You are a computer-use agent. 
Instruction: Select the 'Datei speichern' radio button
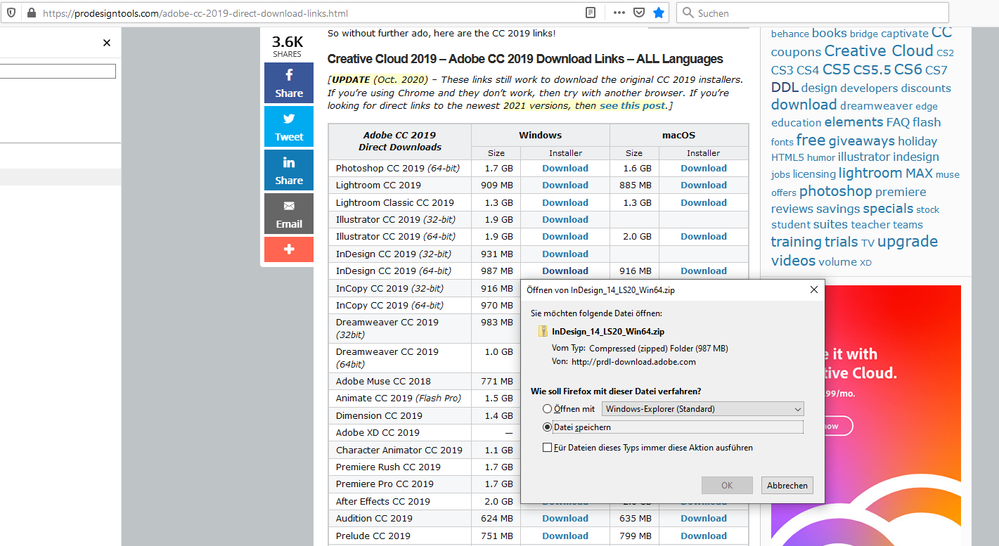[547, 427]
